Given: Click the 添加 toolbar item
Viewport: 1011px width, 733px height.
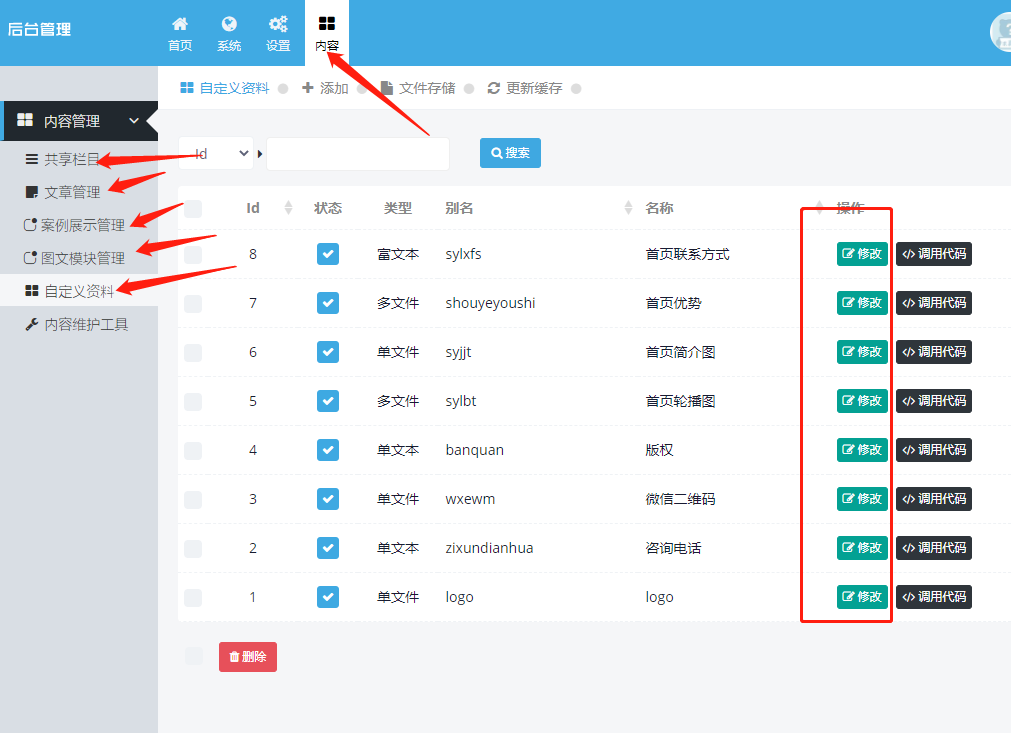Looking at the screenshot, I should pos(326,88).
